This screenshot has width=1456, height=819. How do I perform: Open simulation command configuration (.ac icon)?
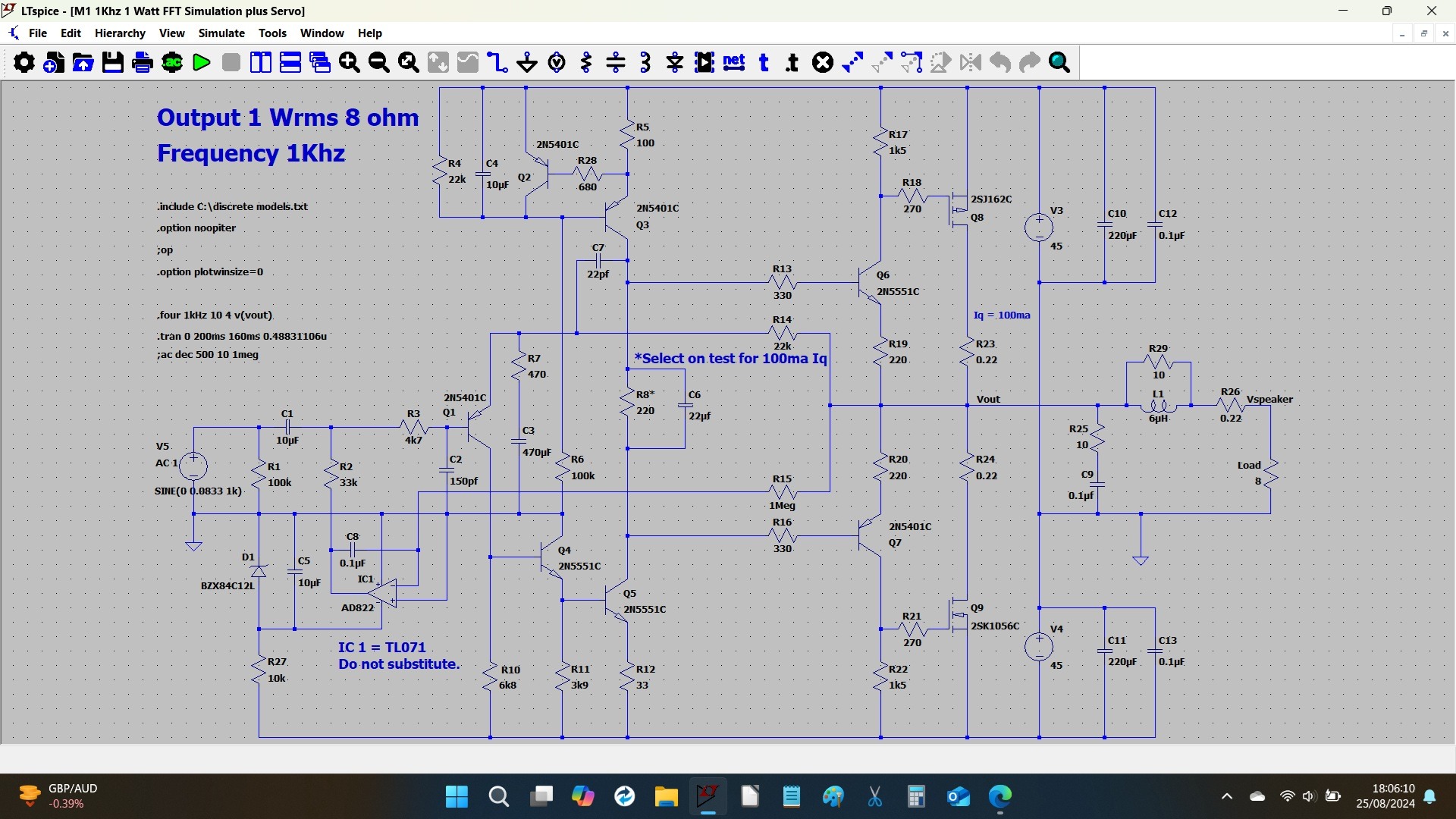pyautogui.click(x=172, y=62)
